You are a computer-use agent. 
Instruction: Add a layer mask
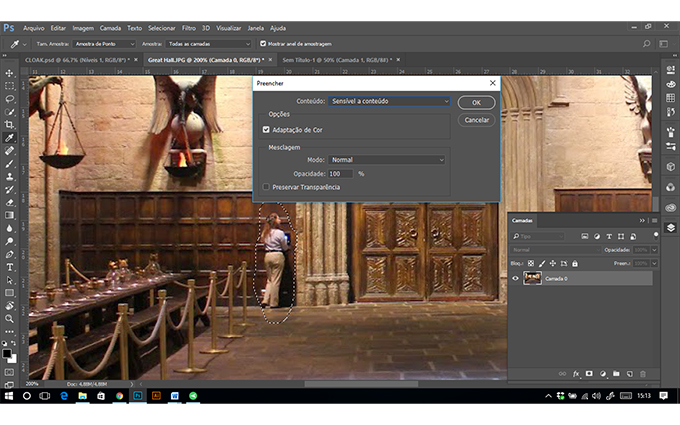[x=589, y=373]
